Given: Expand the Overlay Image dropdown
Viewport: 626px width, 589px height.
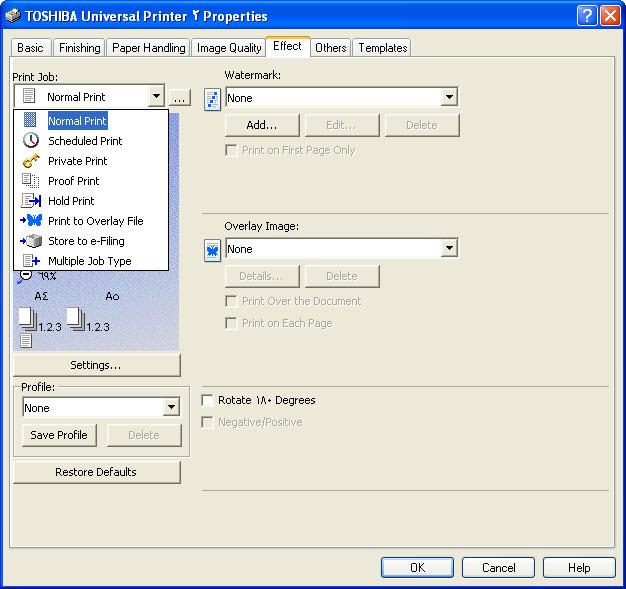Looking at the screenshot, I should pos(449,248).
